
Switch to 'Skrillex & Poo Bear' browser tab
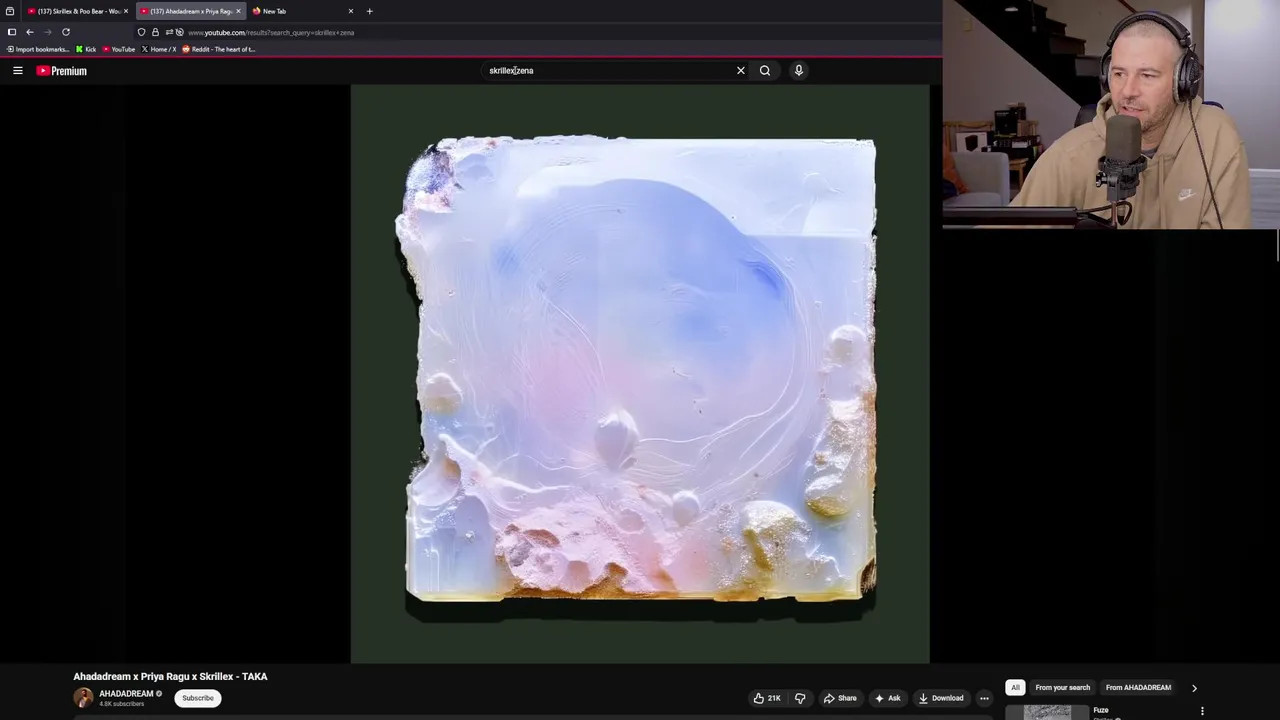point(78,11)
